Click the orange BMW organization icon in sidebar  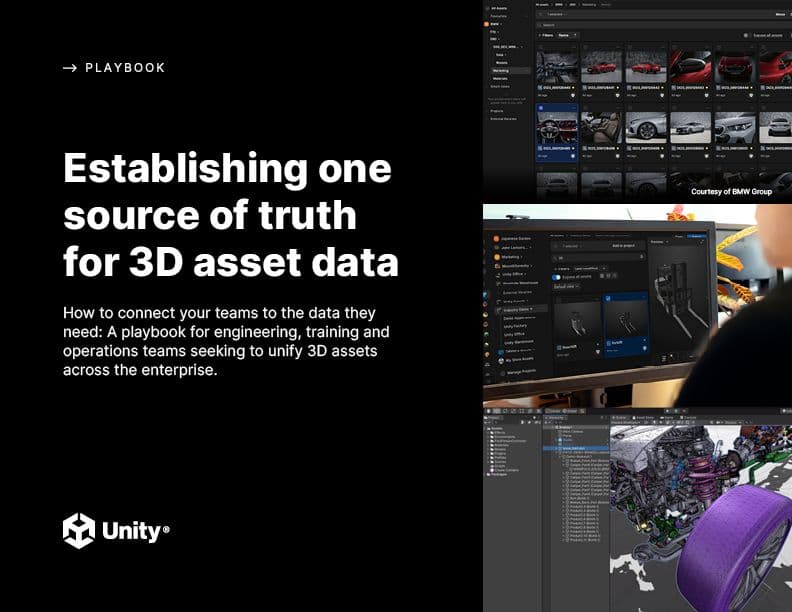486,24
